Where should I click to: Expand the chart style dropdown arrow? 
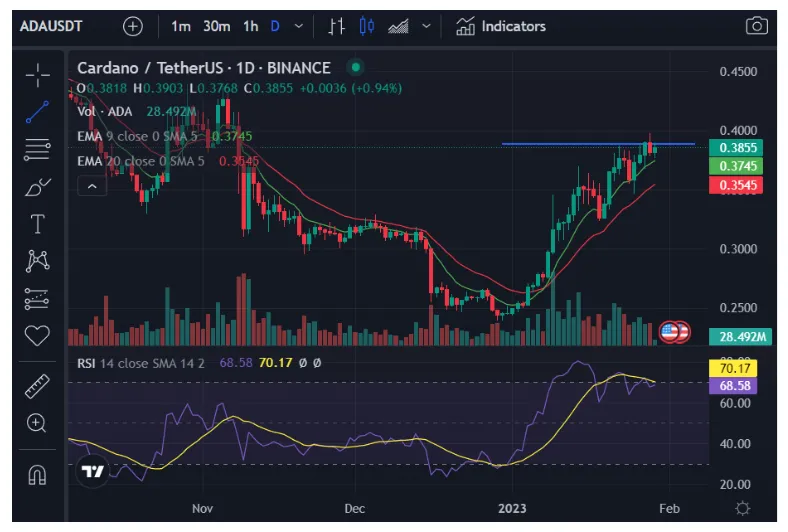point(426,26)
